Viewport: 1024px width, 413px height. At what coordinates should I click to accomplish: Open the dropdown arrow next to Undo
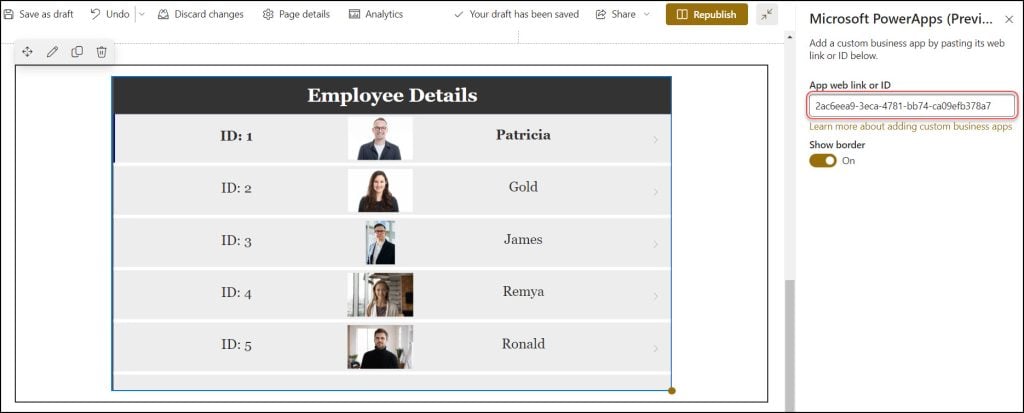coord(142,14)
